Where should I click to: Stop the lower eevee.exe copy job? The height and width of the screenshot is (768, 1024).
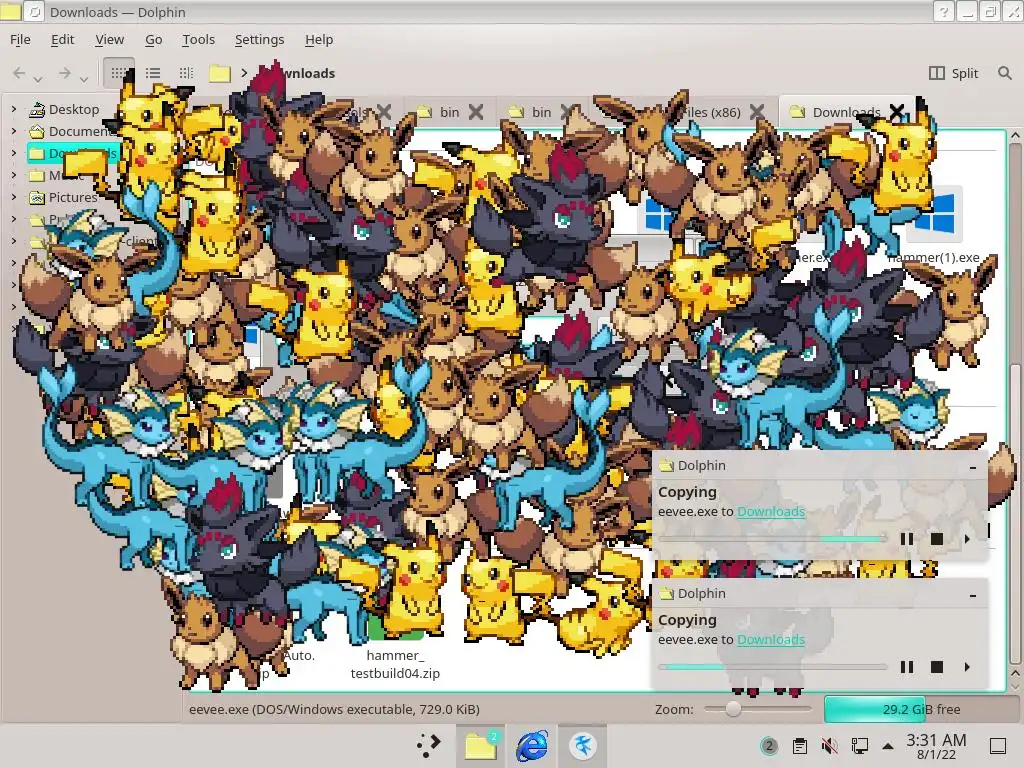[x=936, y=667]
